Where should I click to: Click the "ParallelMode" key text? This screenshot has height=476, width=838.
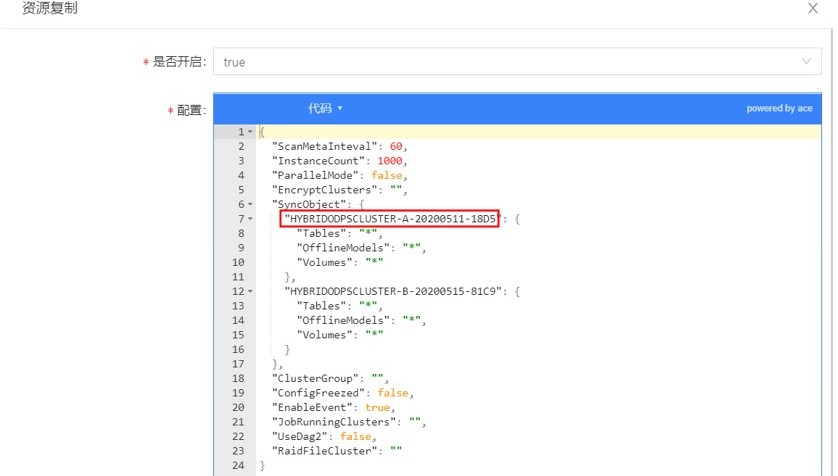click(315, 175)
